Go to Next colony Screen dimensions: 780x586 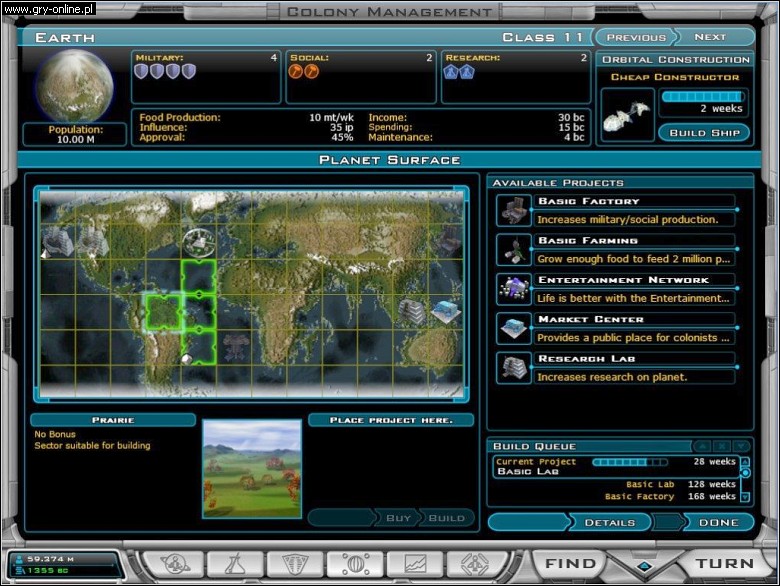coord(710,37)
